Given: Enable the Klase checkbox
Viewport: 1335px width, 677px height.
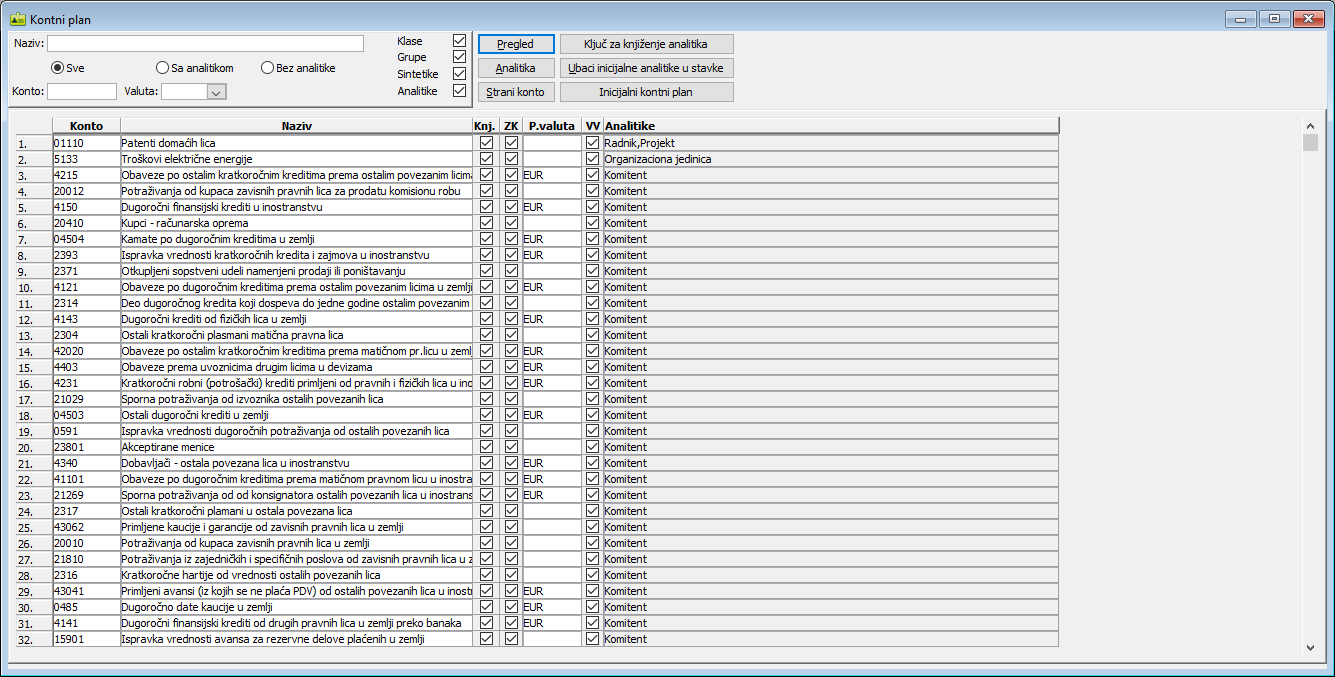Looking at the screenshot, I should pos(460,41).
